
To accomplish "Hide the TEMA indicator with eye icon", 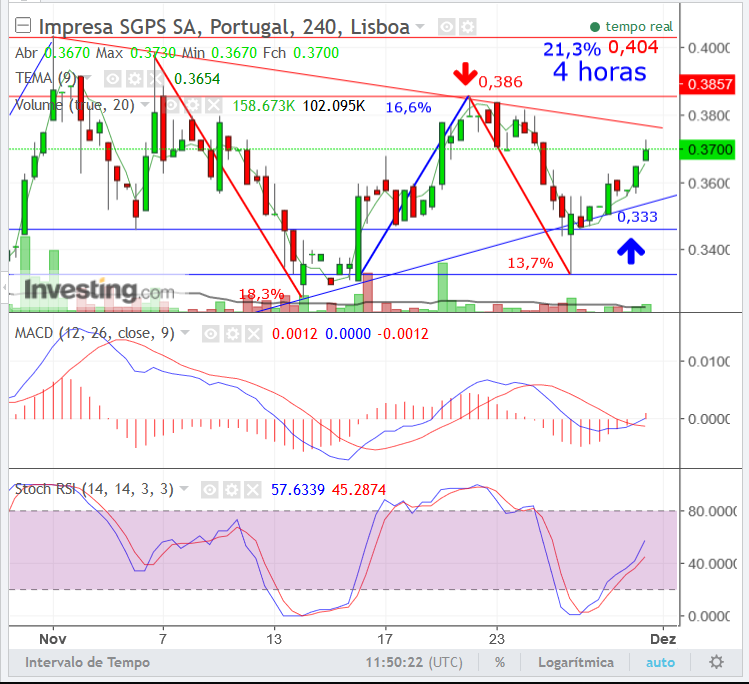I will 112,79.
